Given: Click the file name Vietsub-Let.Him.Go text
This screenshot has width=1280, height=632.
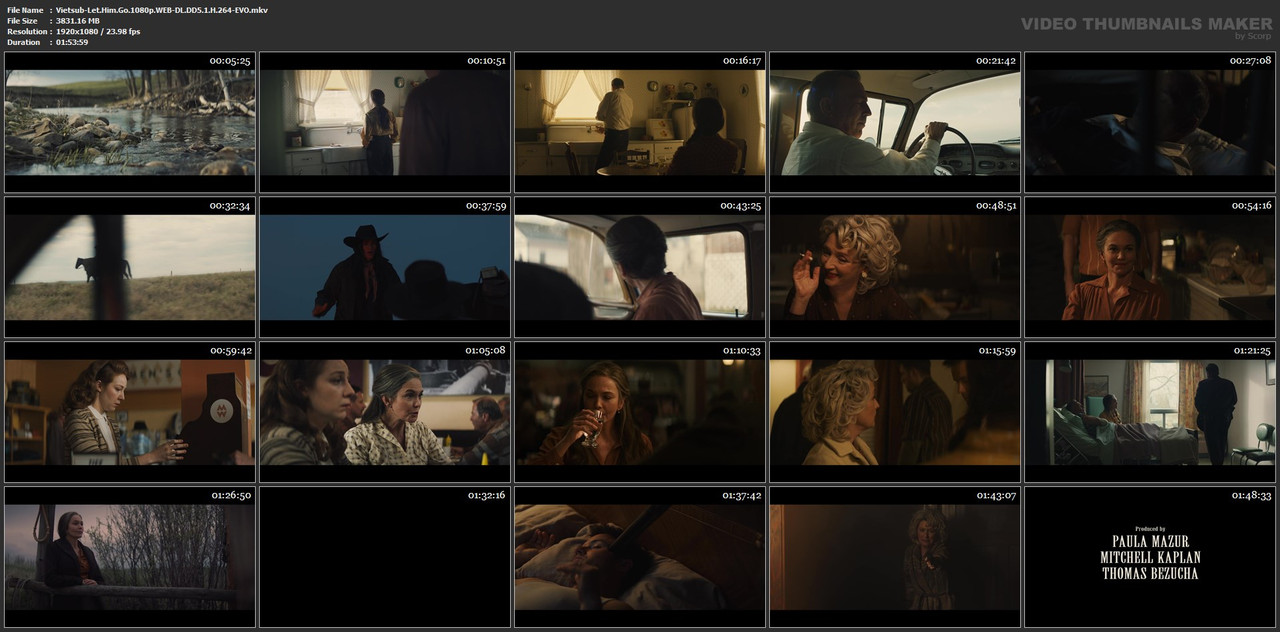Looking at the screenshot, I should 161,10.
